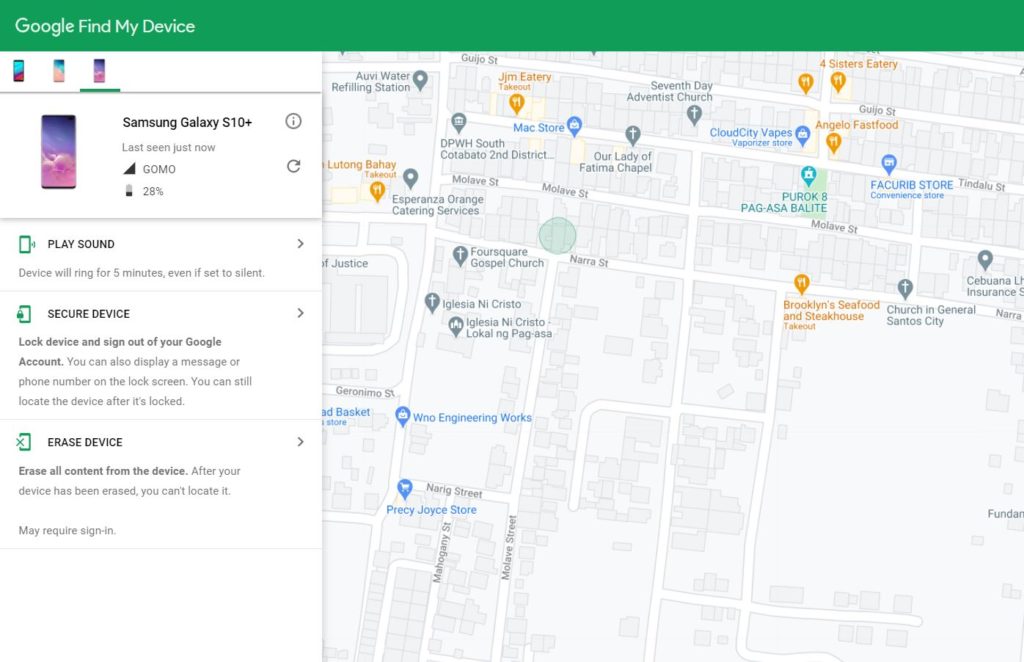The height and width of the screenshot is (662, 1024).
Task: Click the CloudCity Vapes store pin
Action: click(x=803, y=135)
